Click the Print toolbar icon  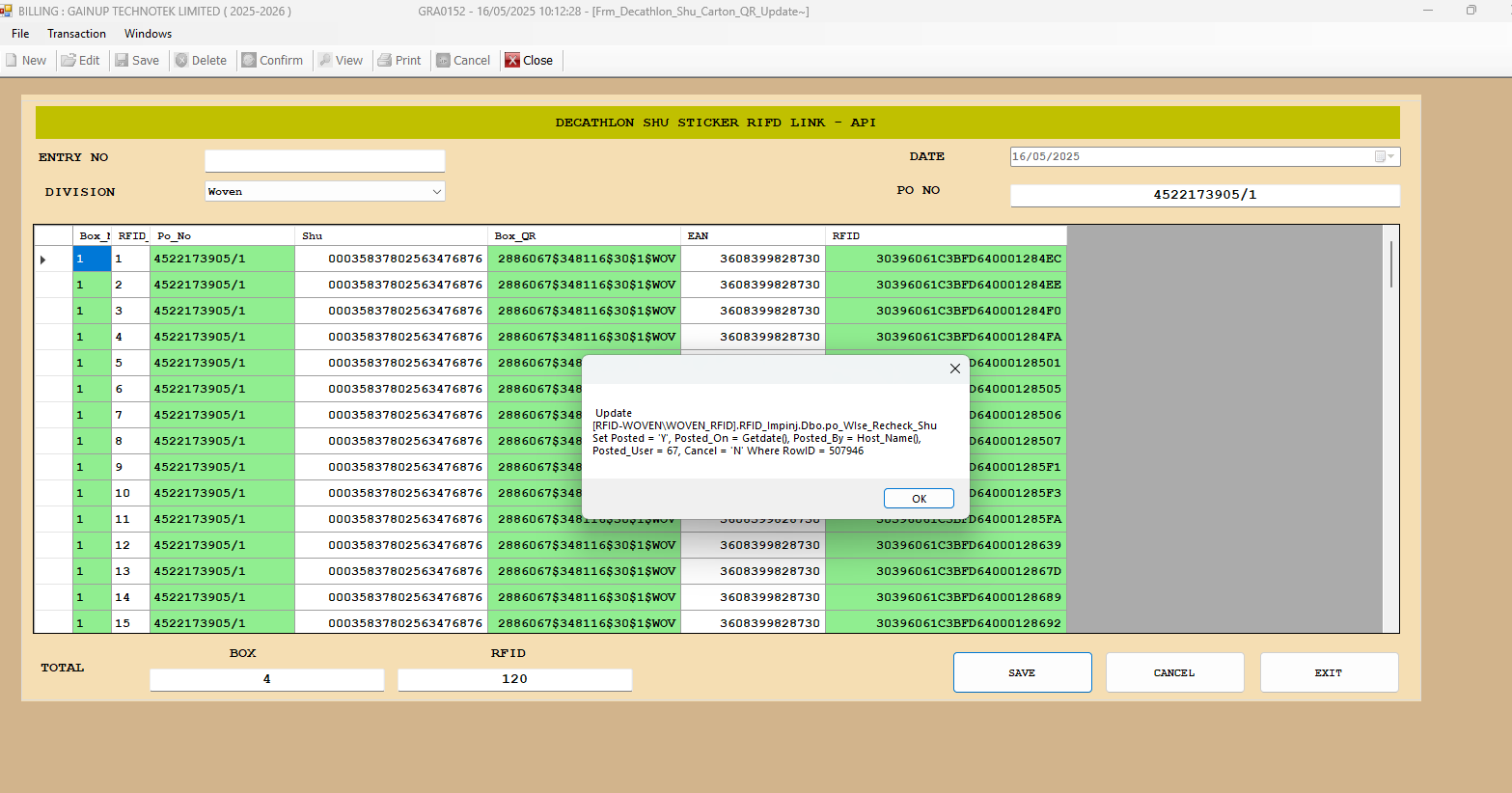385,60
